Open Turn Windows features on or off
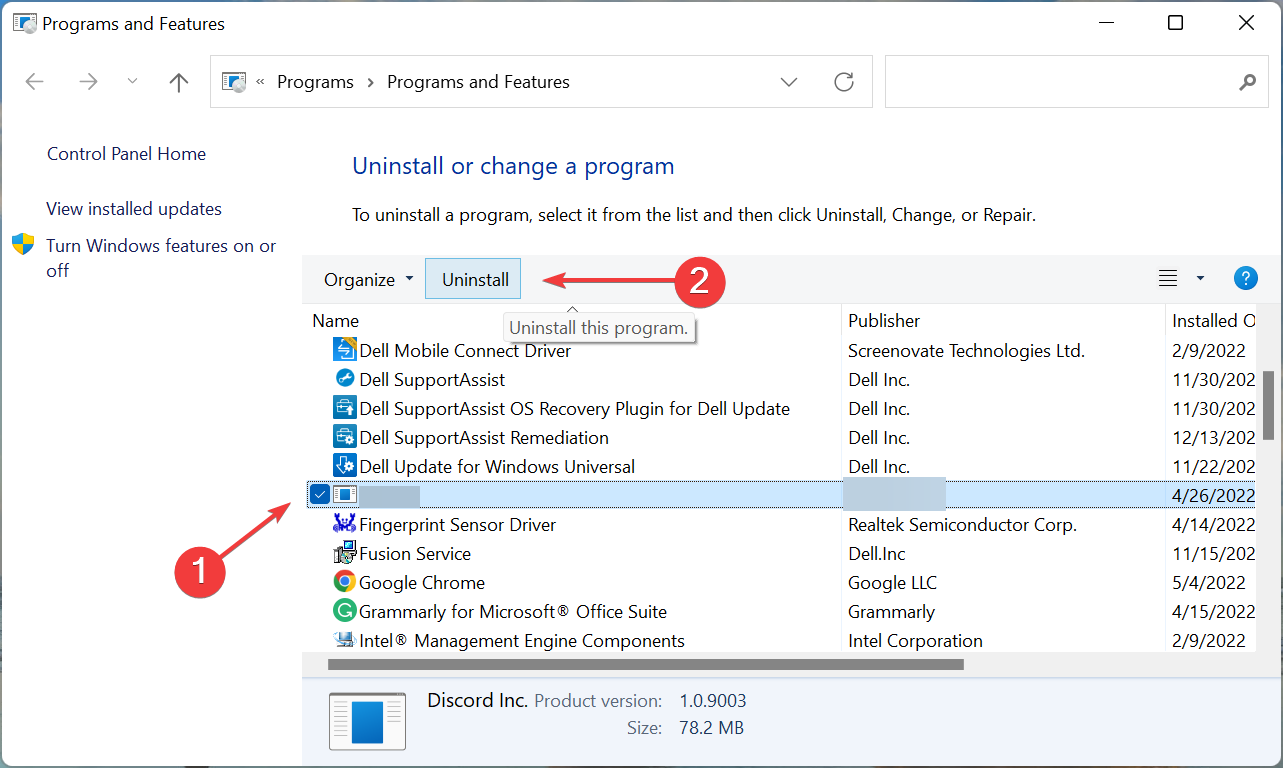Viewport: 1283px width, 768px height. pyautogui.click(x=161, y=258)
